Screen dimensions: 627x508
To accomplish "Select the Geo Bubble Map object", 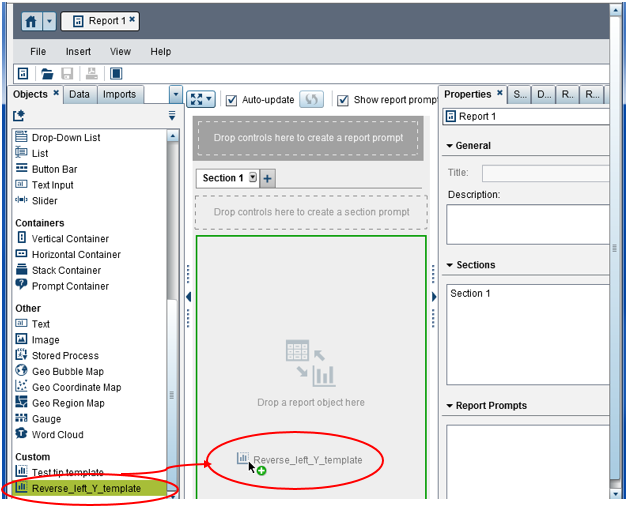I will pyautogui.click(x=67, y=371).
